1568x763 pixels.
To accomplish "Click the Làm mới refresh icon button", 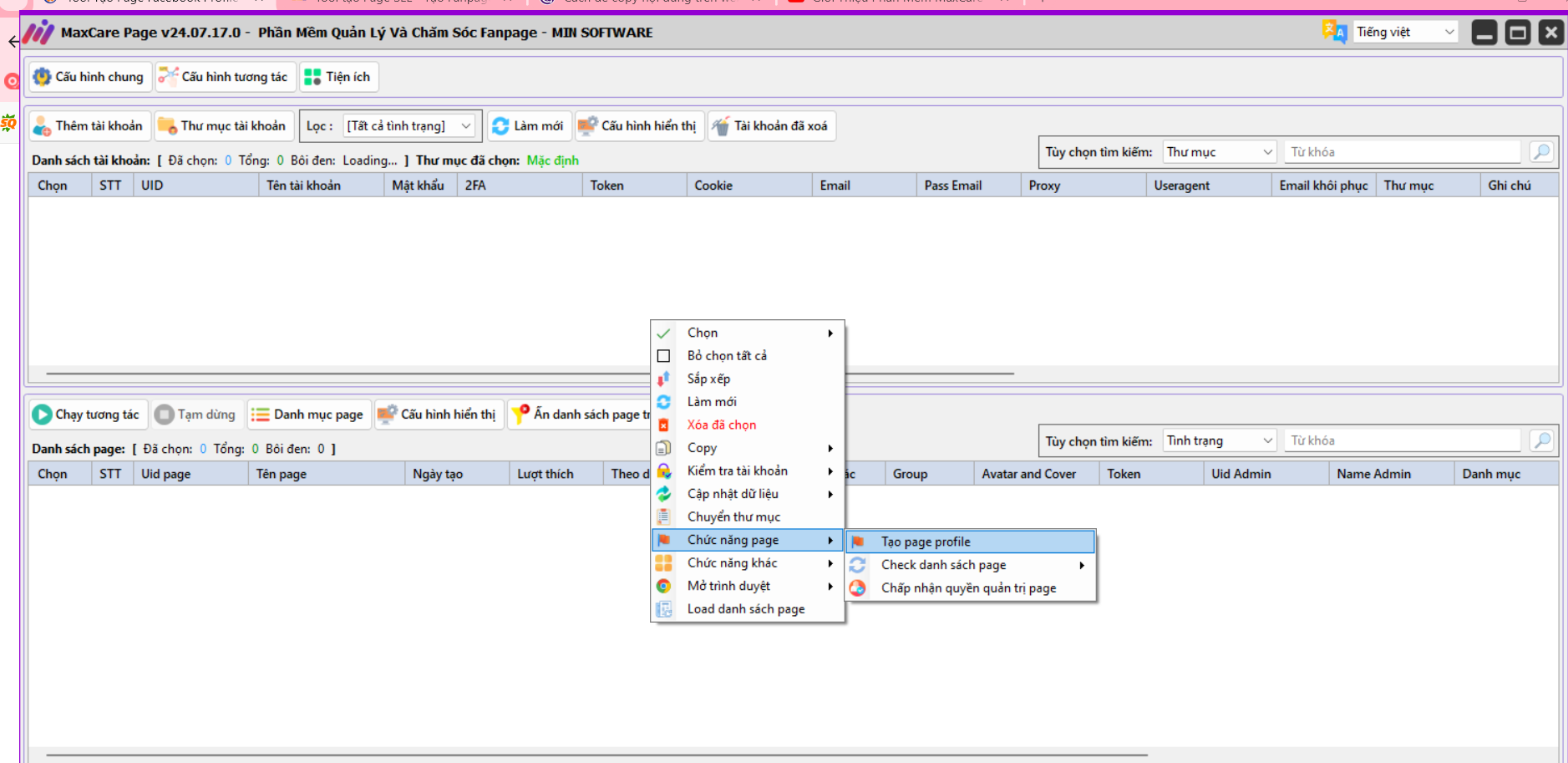I will (529, 126).
